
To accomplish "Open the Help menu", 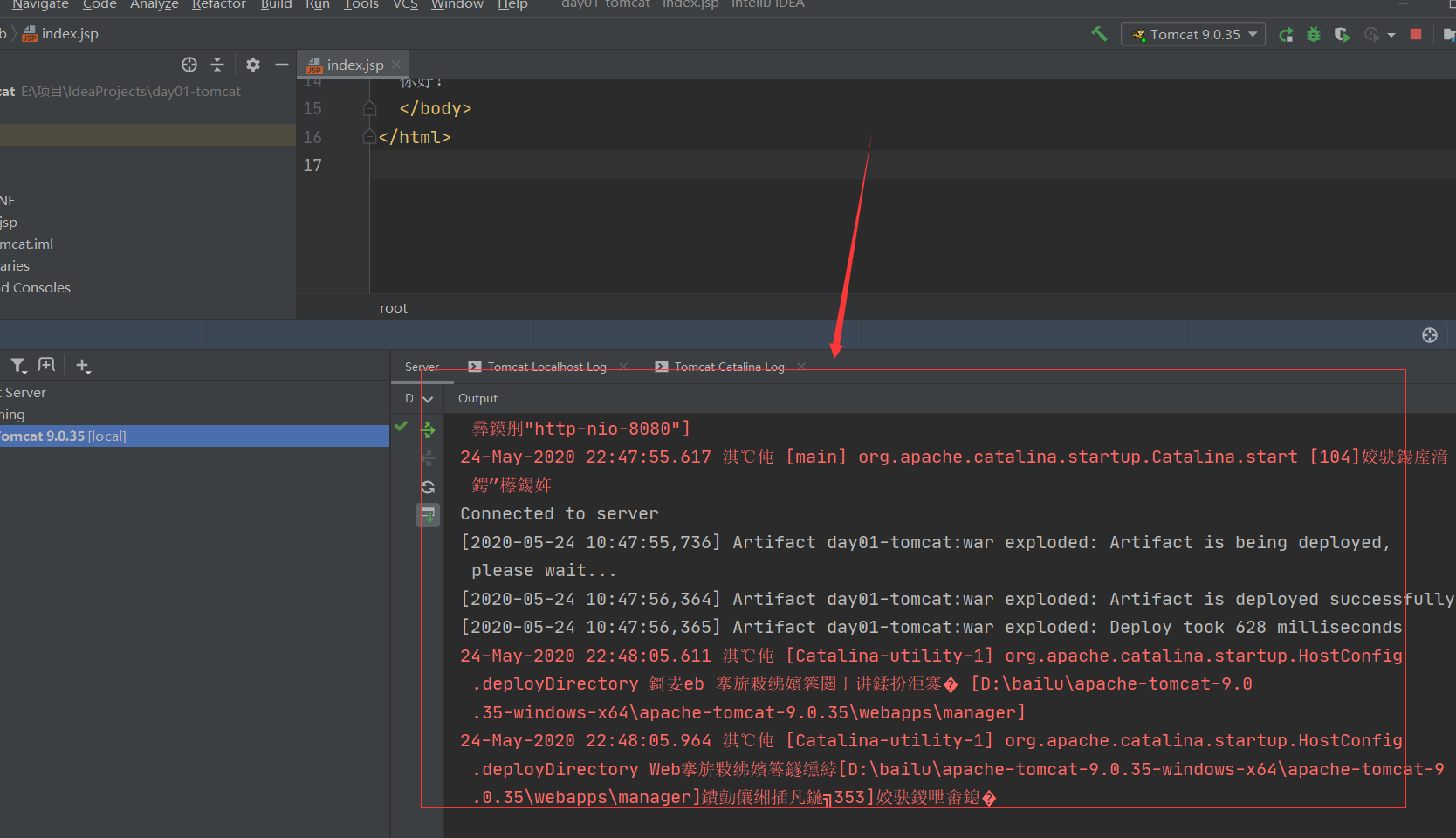I will click(512, 4).
